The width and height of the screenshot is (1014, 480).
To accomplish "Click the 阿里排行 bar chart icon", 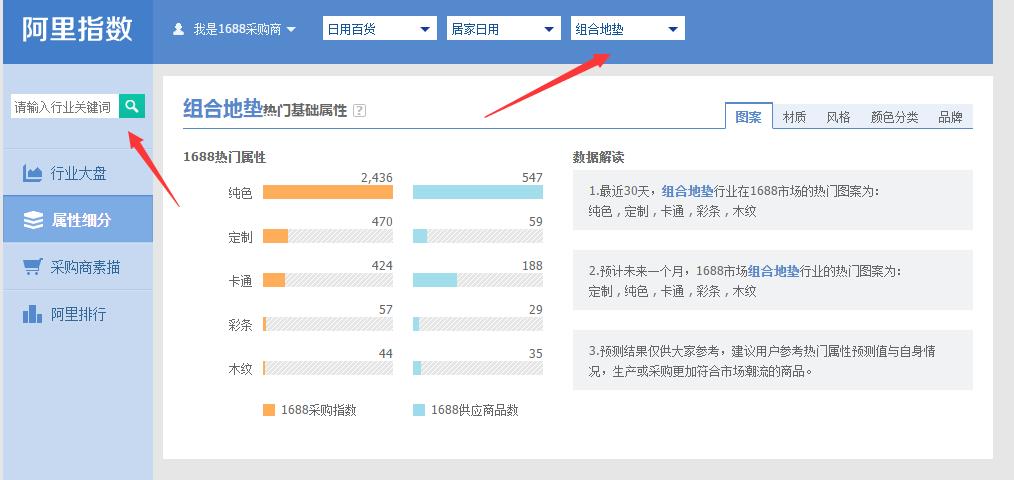I will click(32, 314).
